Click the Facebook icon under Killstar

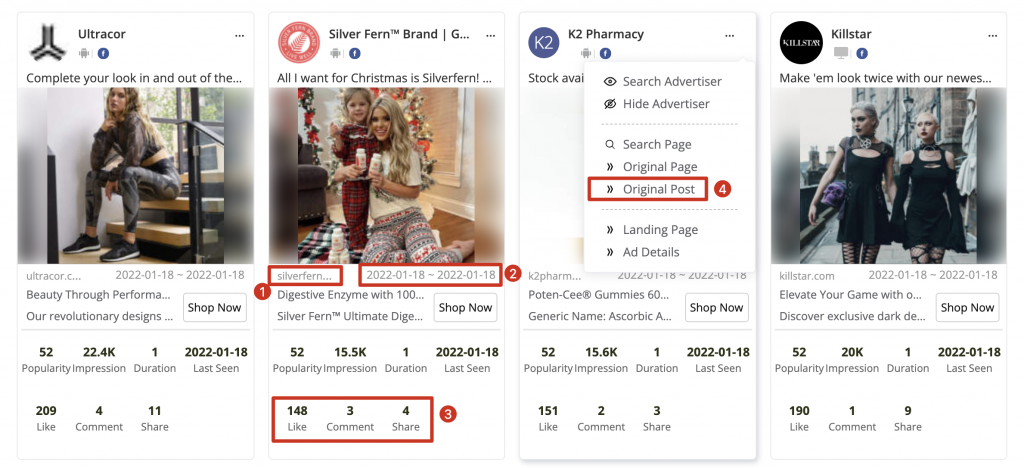[861, 53]
